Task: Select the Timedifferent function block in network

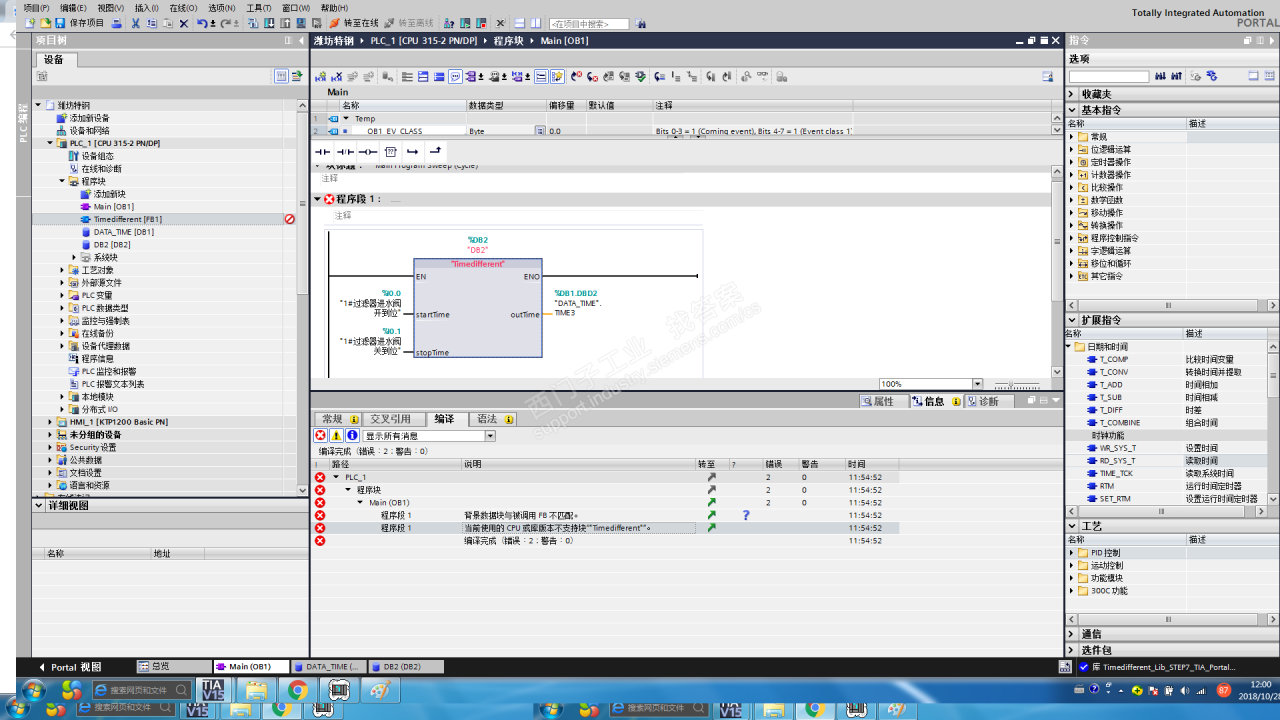Action: (478, 308)
